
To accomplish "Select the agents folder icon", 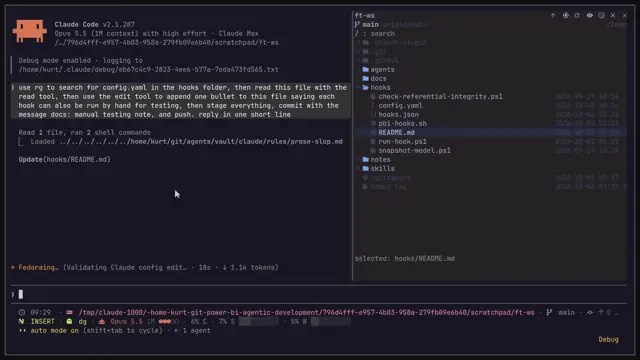I will 365,69.
